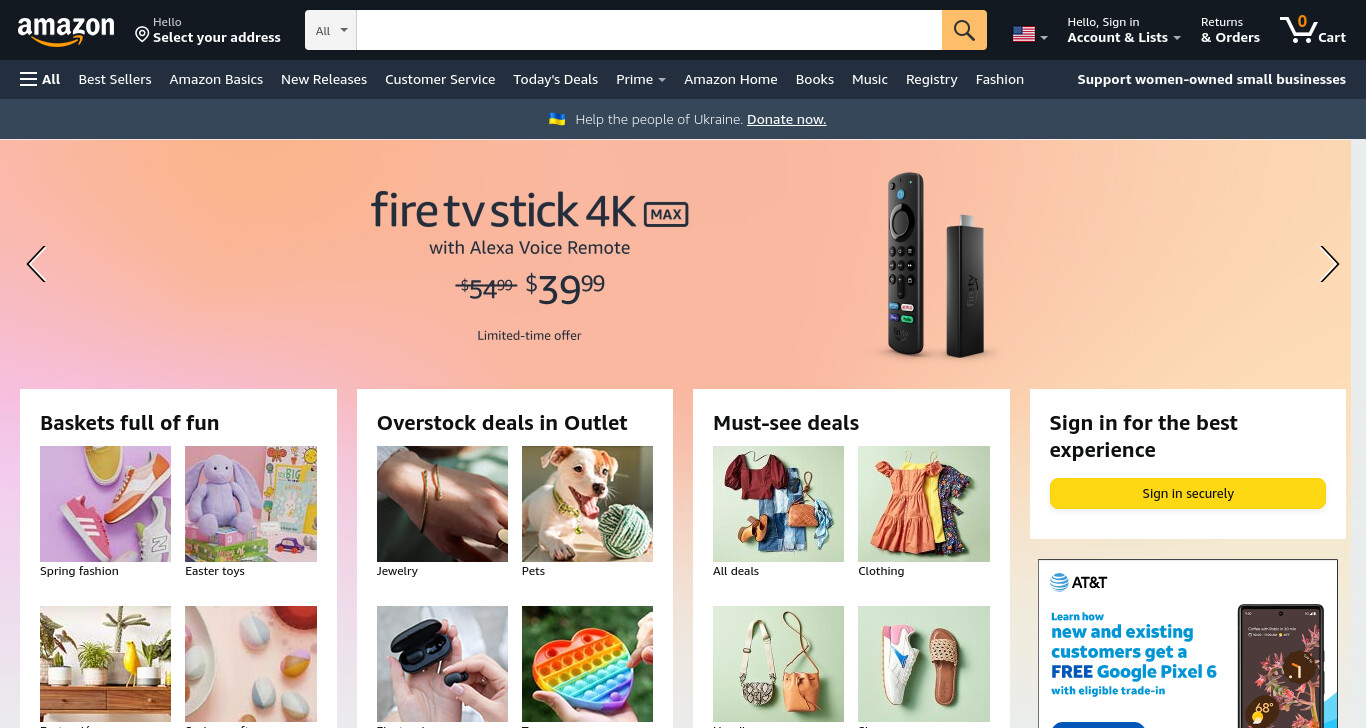Expand the All search category dropdown
The image size is (1366, 728).
tap(331, 30)
